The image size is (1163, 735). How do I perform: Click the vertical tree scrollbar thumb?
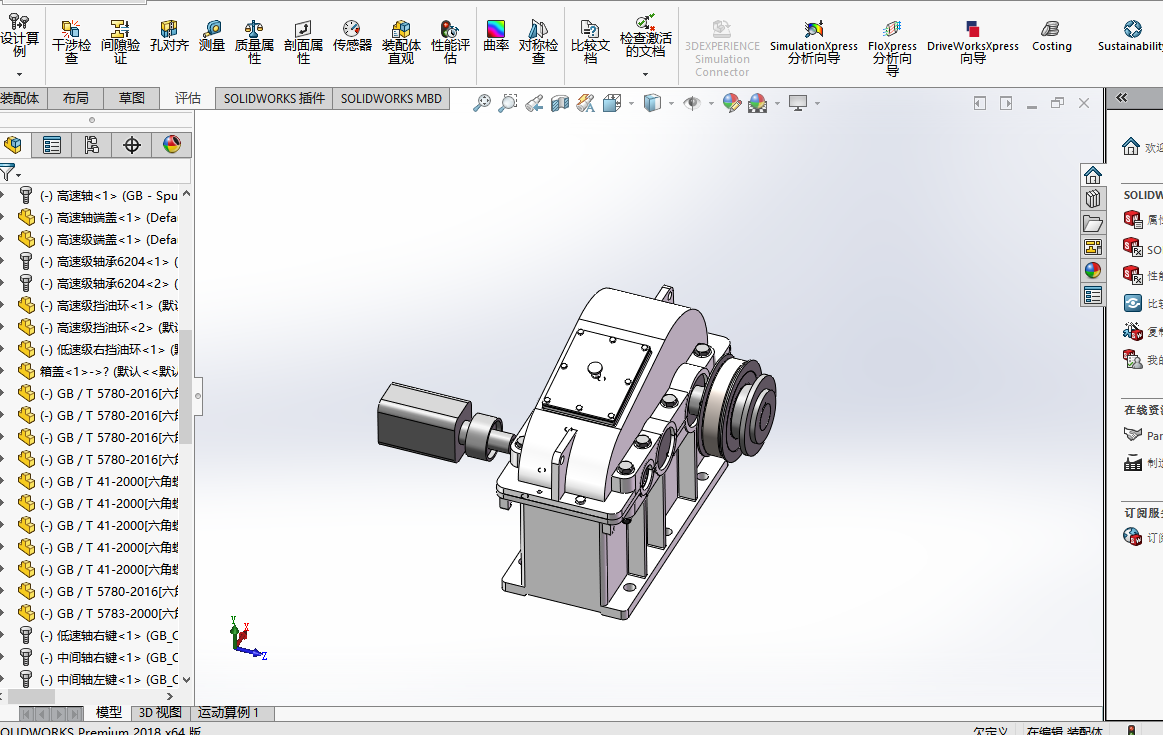(x=186, y=387)
